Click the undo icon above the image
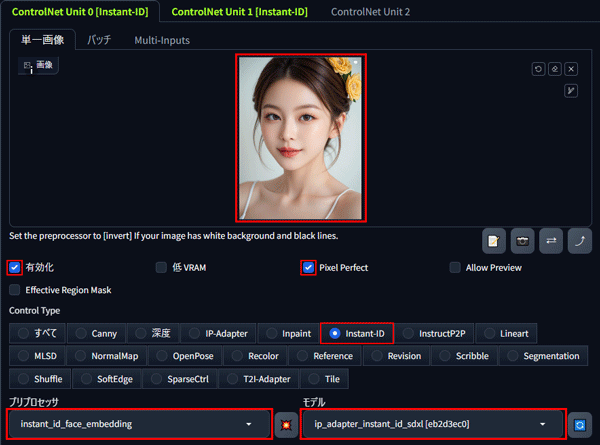The width and height of the screenshot is (600, 445). (x=538, y=69)
